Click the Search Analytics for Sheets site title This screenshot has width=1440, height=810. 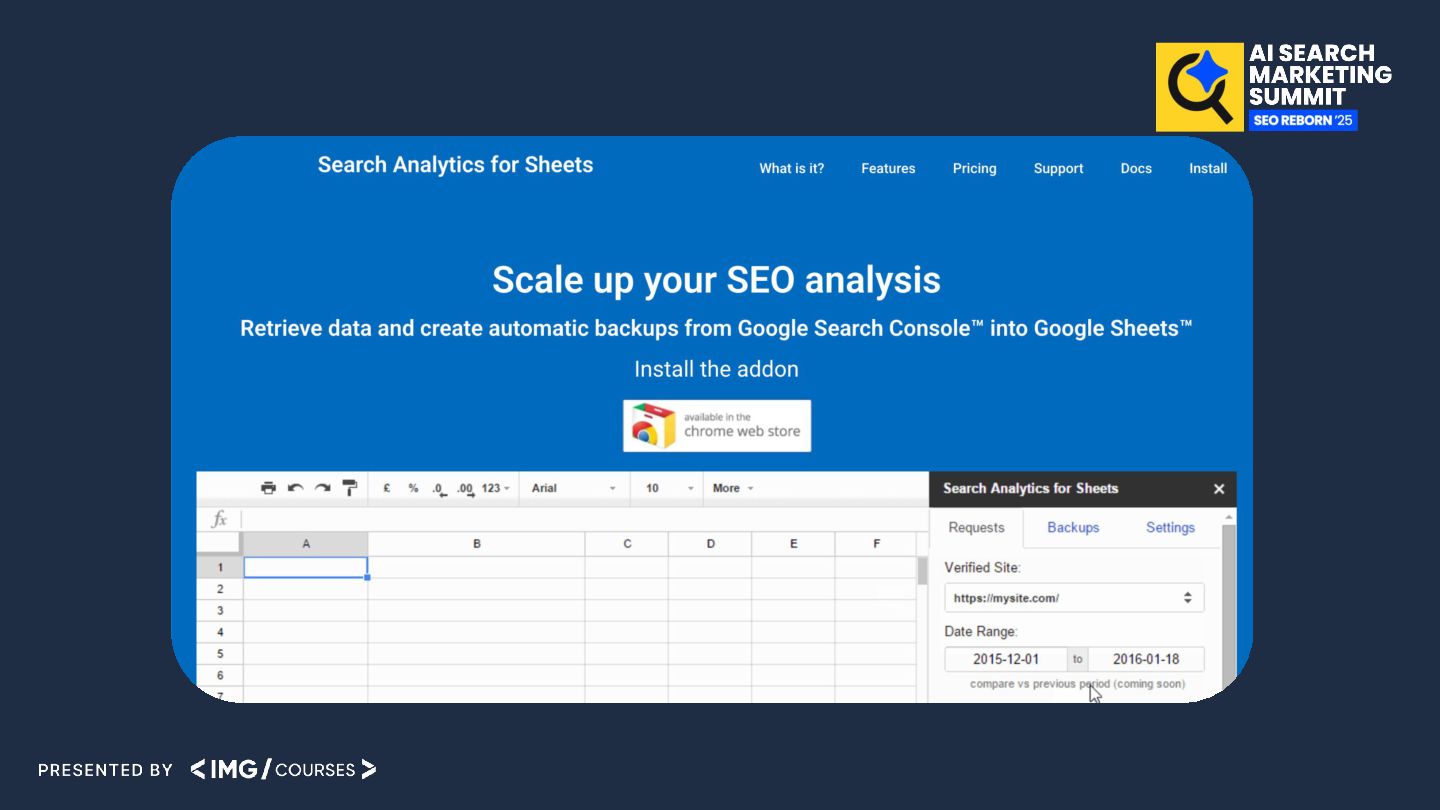point(455,165)
